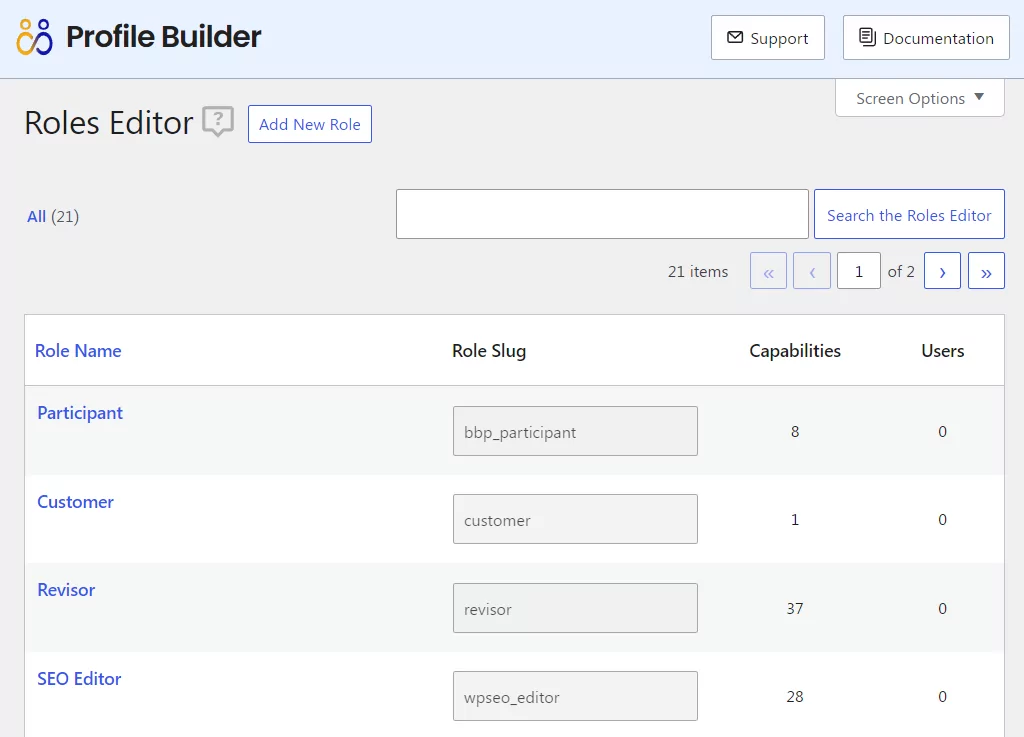Click the bbp_participant slug field
The height and width of the screenshot is (737, 1024).
point(575,431)
